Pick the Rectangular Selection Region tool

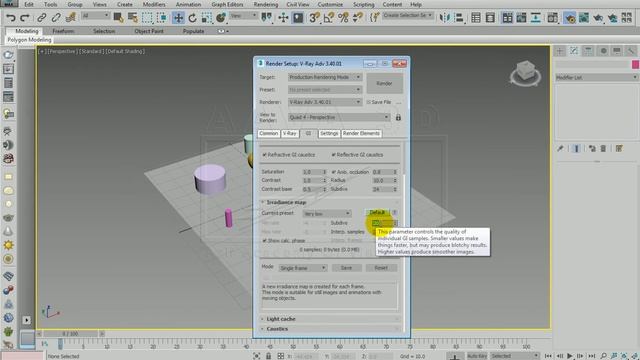pos(147,18)
